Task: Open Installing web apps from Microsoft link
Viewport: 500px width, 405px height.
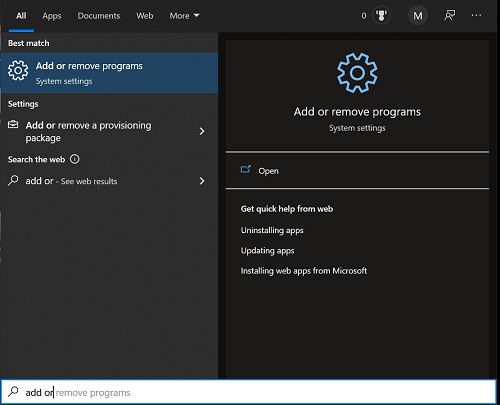Action: (304, 271)
